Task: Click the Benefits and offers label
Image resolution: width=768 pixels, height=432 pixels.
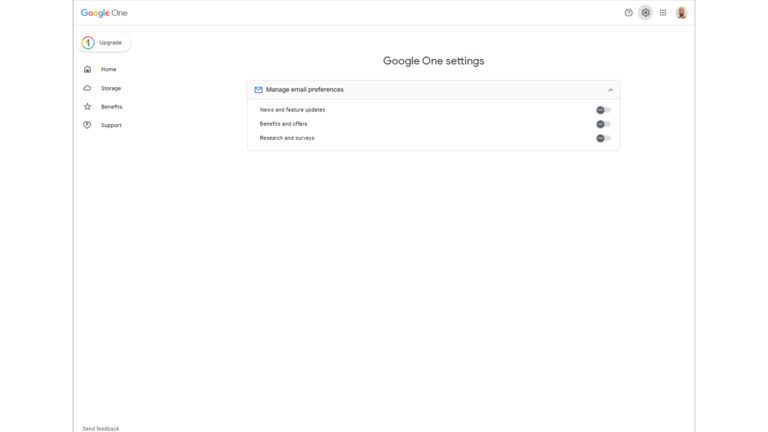Action: coord(284,124)
